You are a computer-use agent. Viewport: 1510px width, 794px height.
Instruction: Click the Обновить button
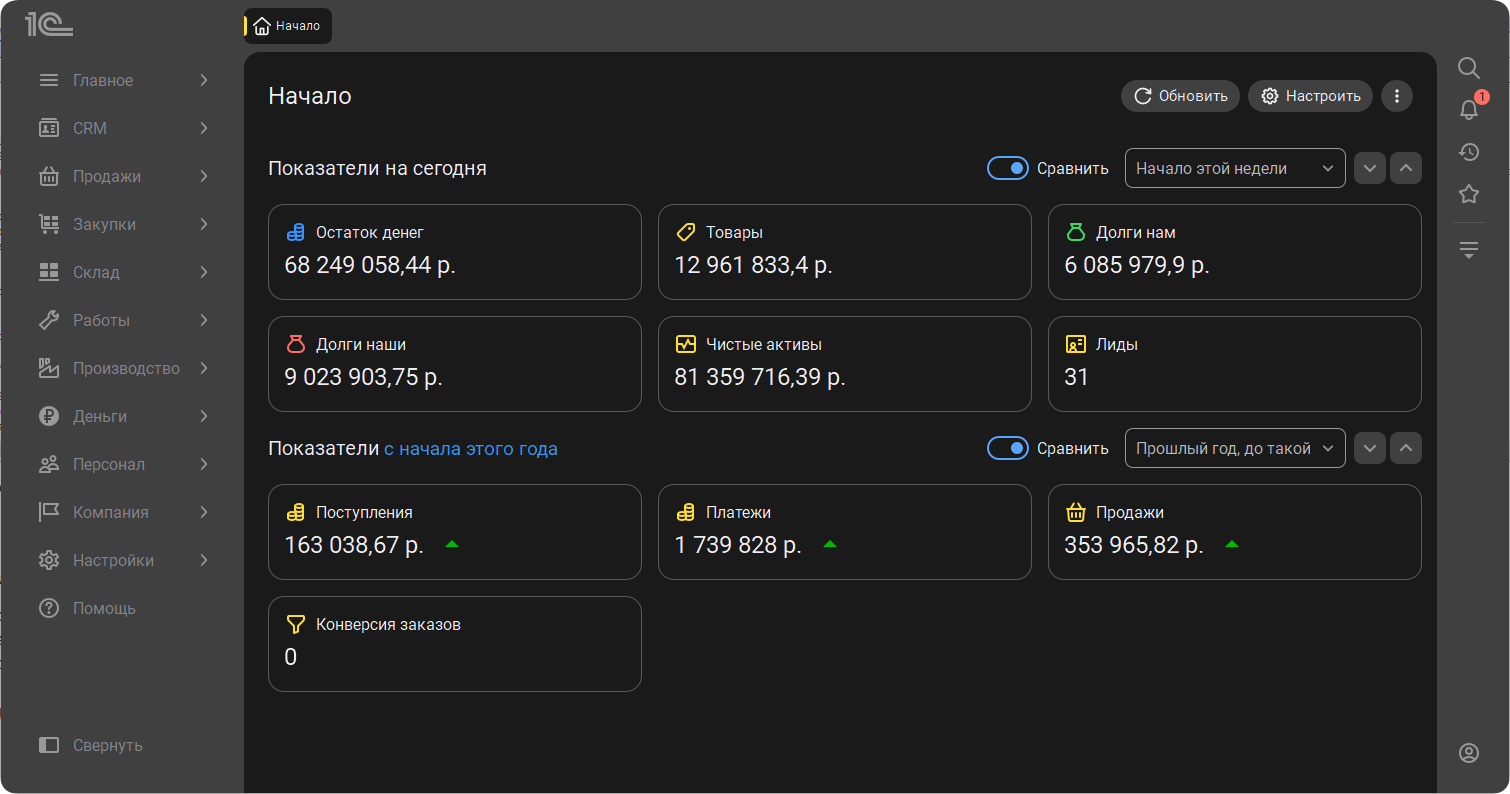point(1180,96)
